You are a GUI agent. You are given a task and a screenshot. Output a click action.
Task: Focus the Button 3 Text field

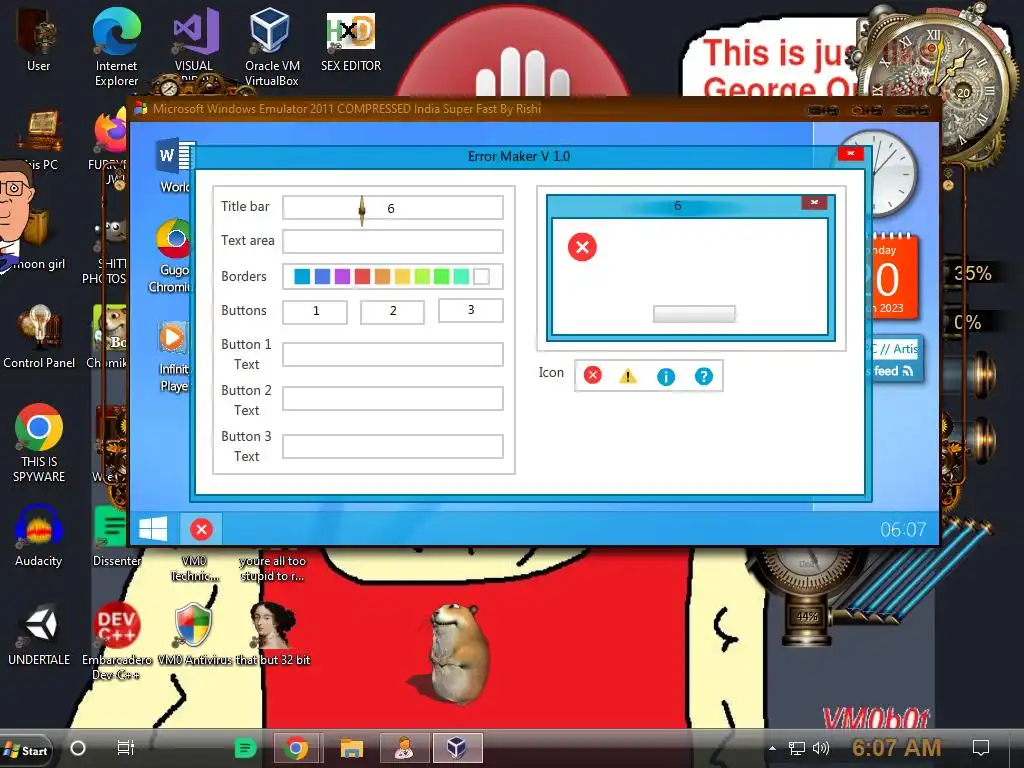[x=392, y=446]
